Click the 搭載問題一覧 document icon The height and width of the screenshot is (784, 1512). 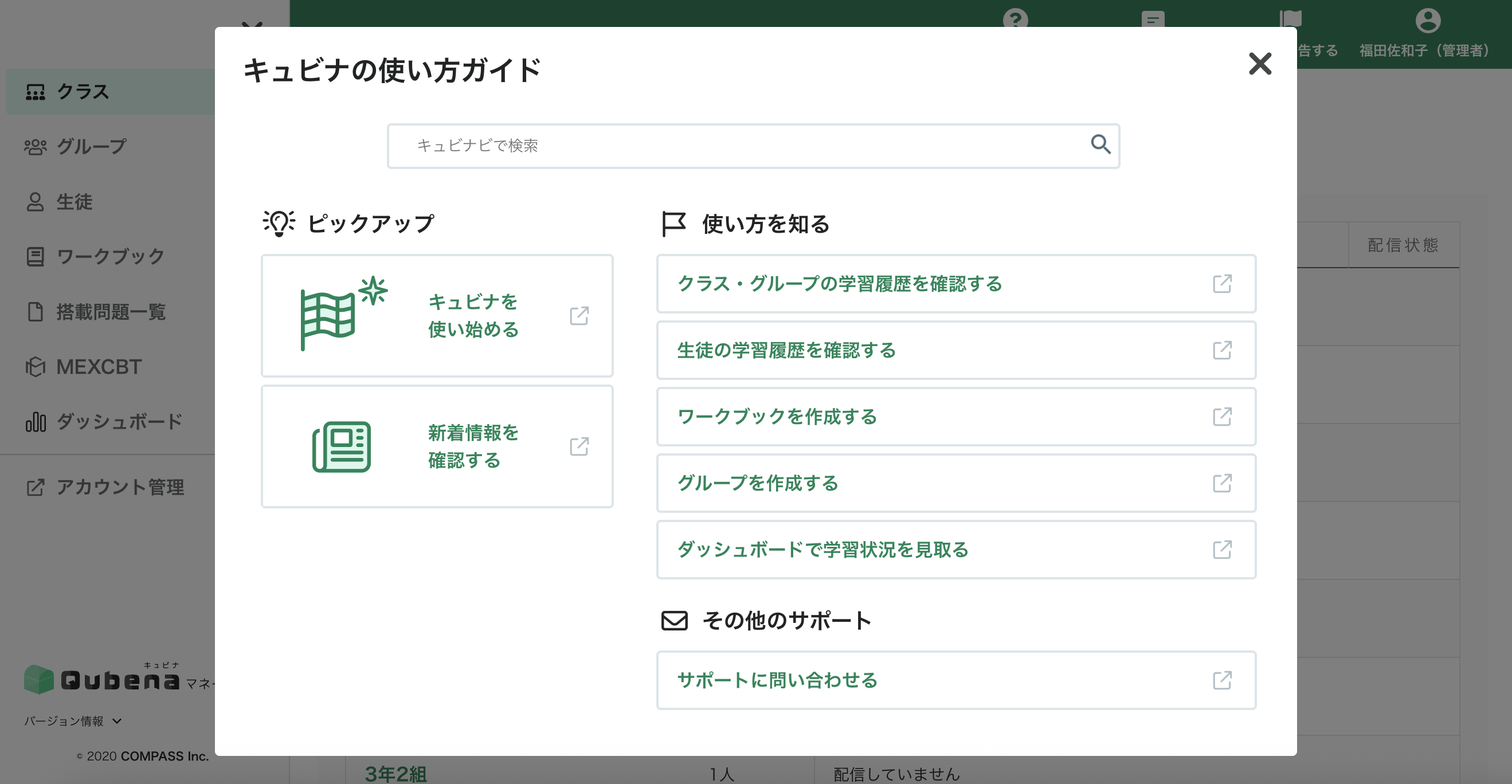point(35,312)
